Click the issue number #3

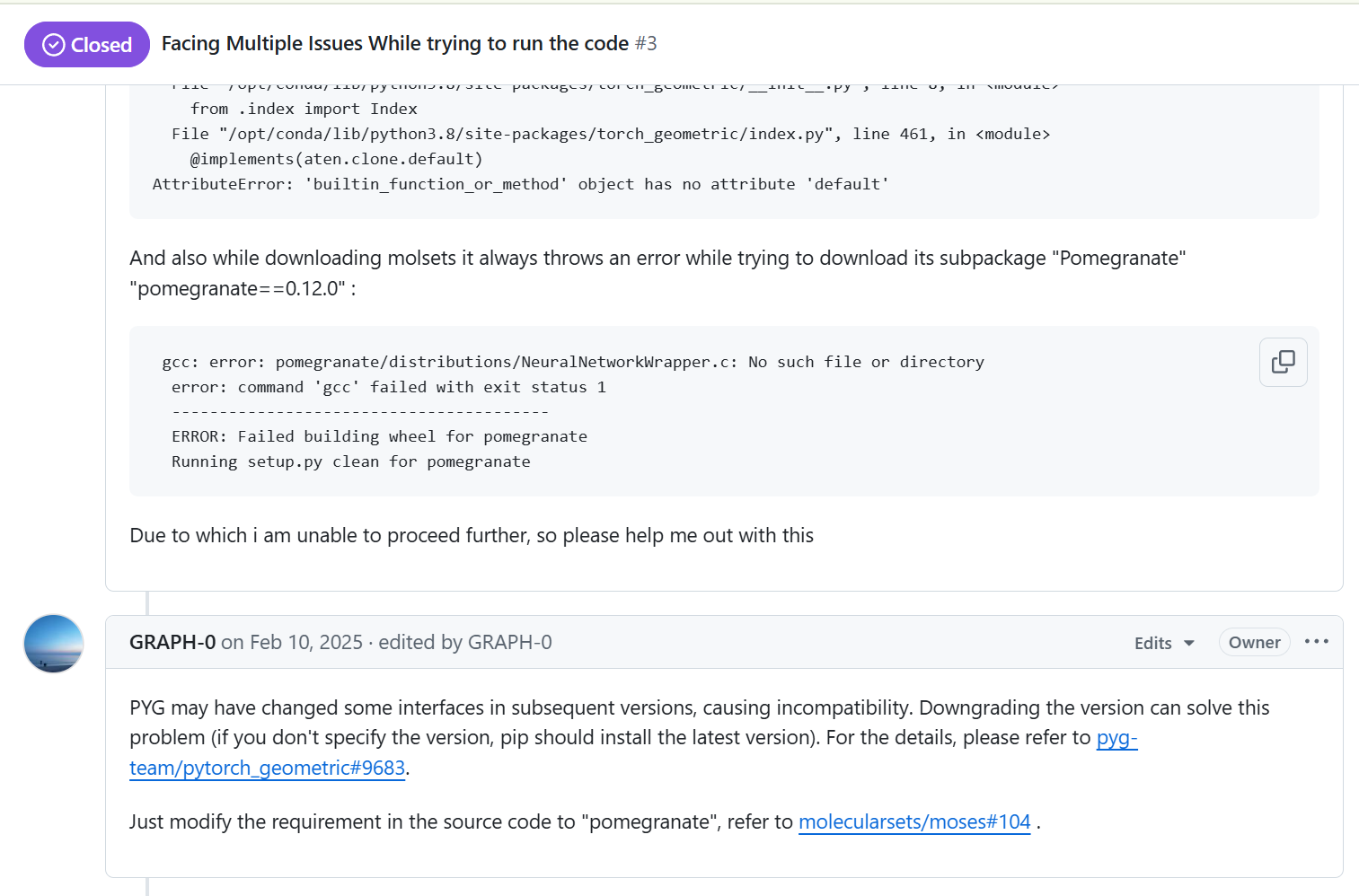point(646,43)
